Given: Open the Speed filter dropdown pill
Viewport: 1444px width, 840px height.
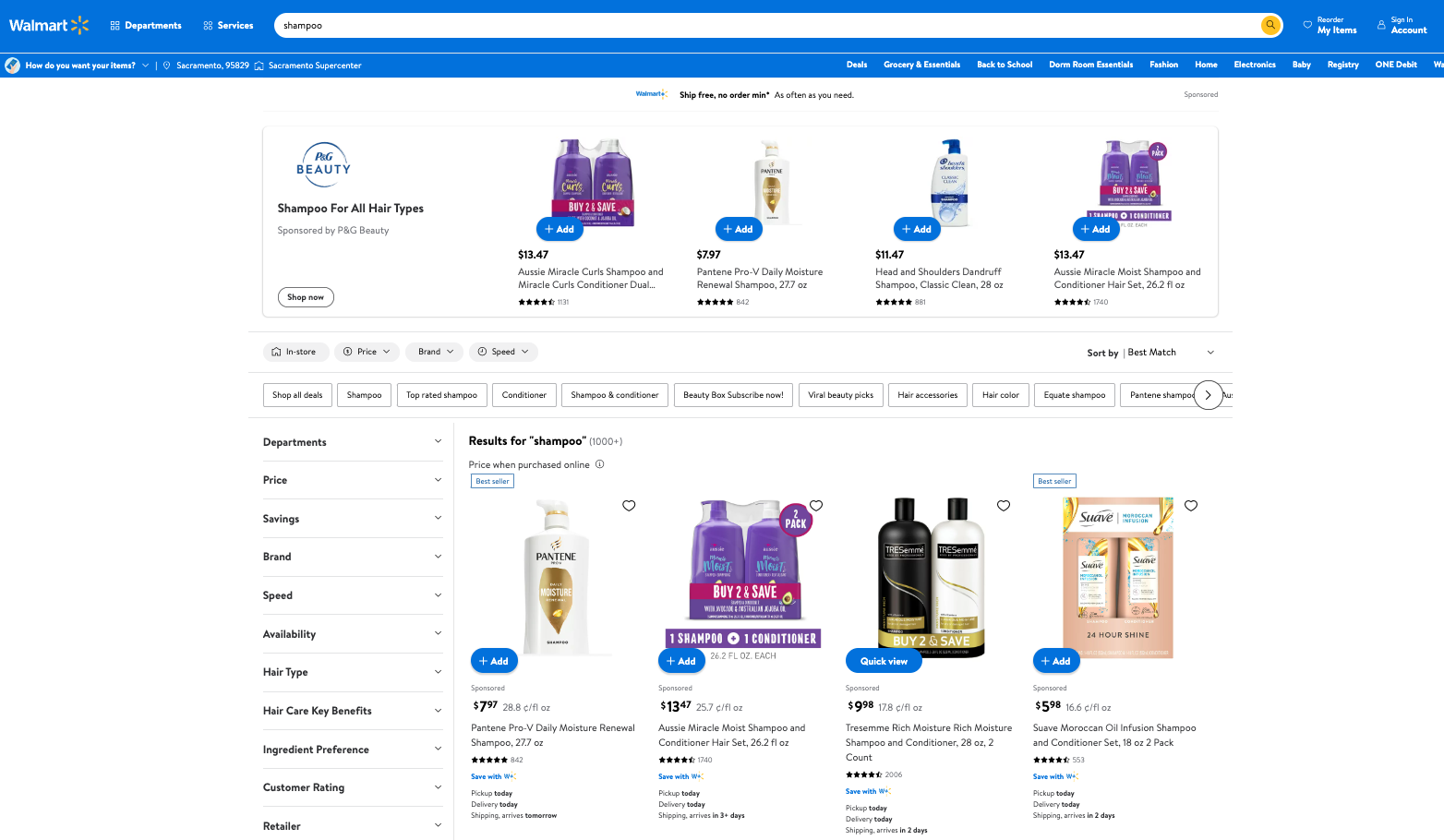Looking at the screenshot, I should click(503, 352).
